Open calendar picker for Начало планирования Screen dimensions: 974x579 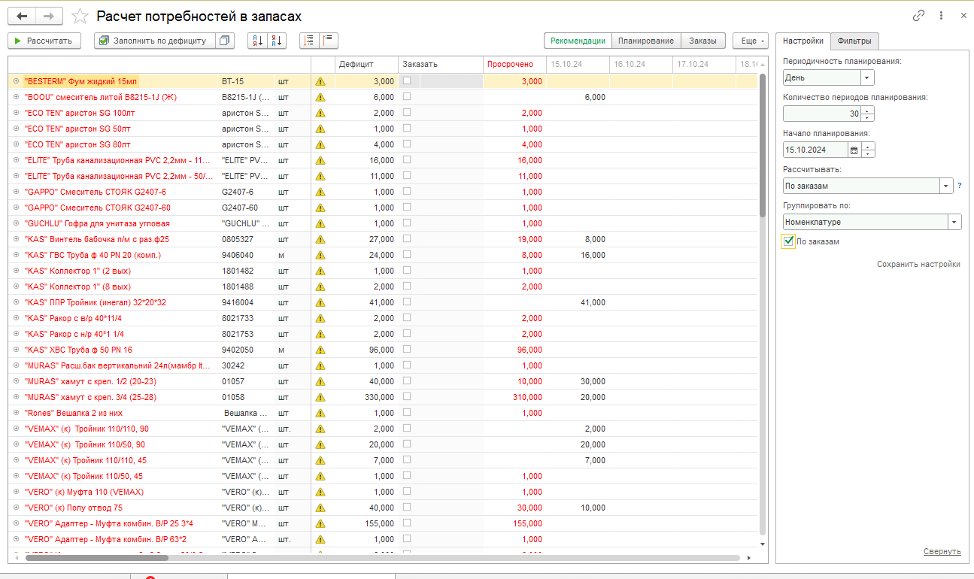click(x=854, y=150)
